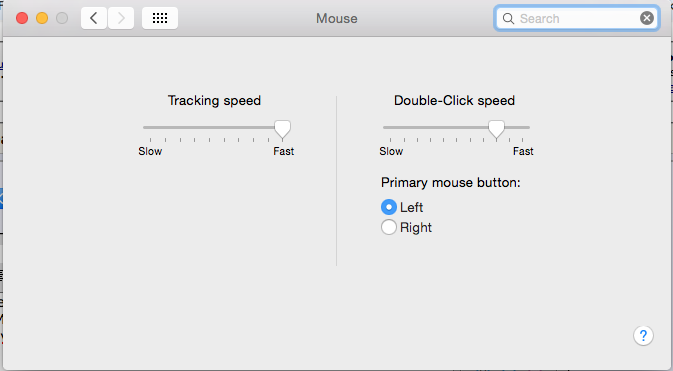Click the Double-Click speed slider thumb
673x371 pixels.
496,129
